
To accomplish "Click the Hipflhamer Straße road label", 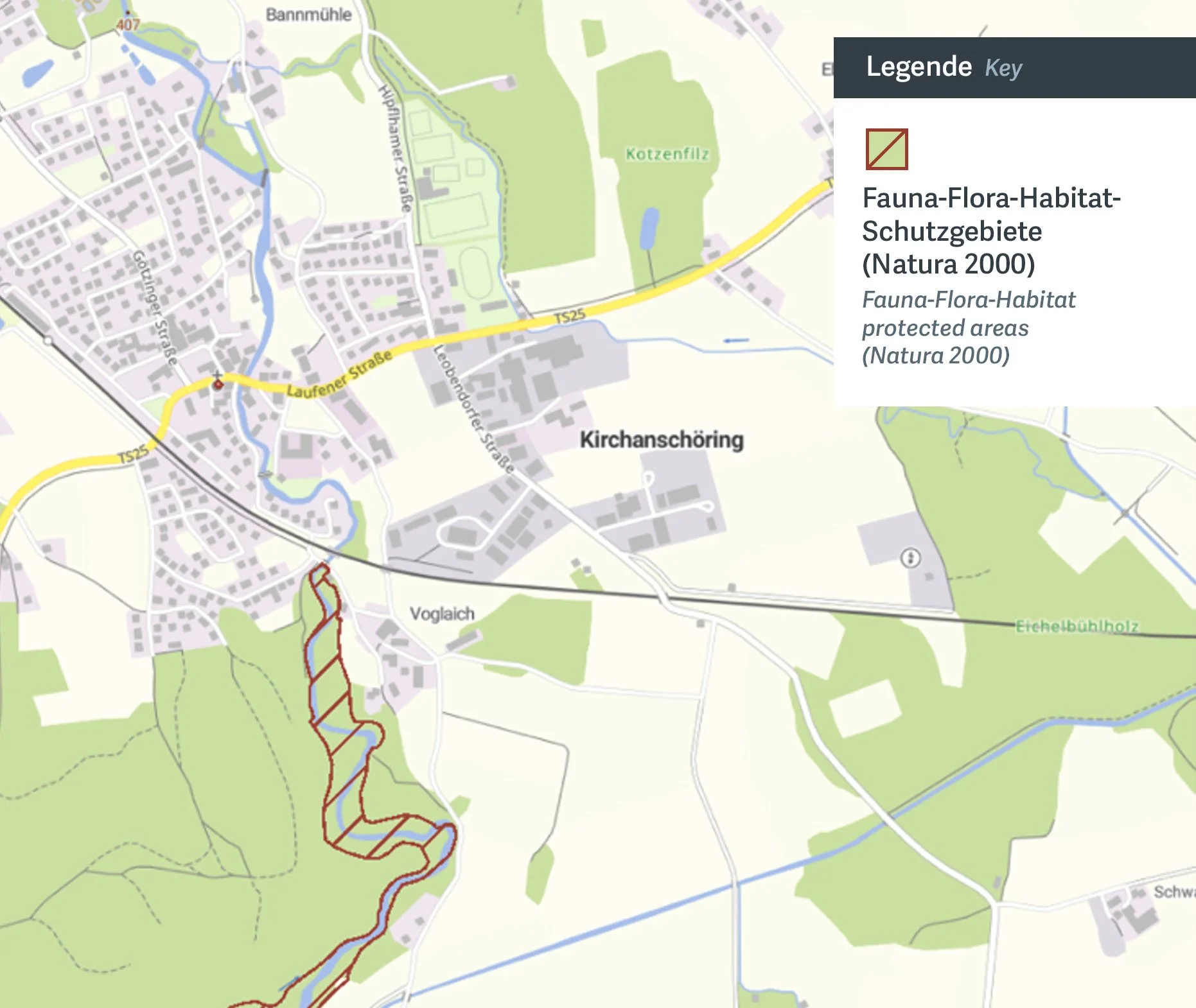I will [394, 148].
